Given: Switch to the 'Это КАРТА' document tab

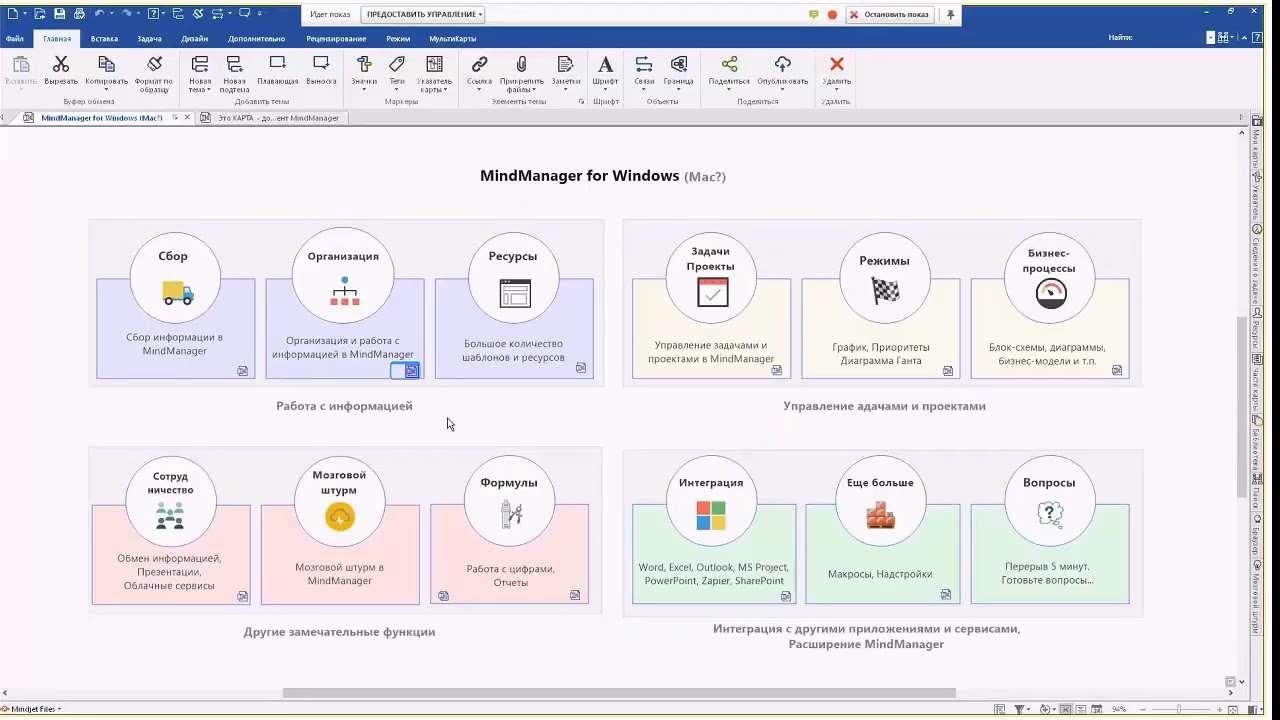Looking at the screenshot, I should (x=270, y=118).
